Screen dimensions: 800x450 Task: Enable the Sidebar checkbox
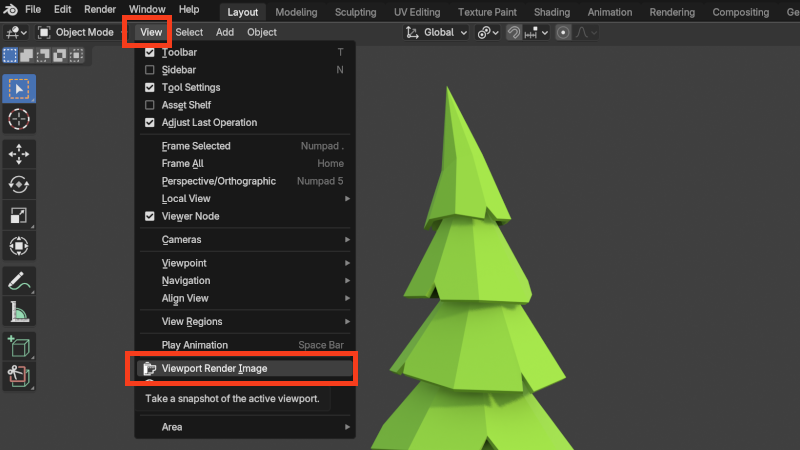(150, 70)
